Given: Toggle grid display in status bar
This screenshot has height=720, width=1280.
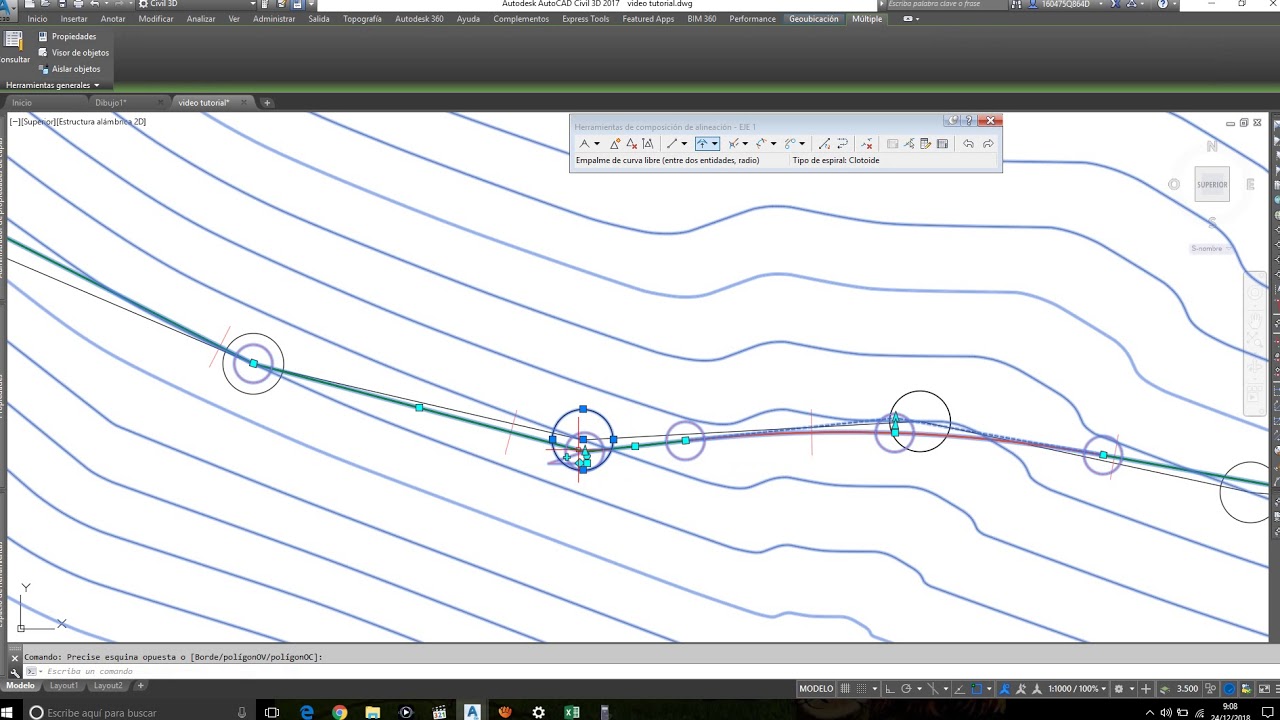Looking at the screenshot, I should pyautogui.click(x=845, y=688).
